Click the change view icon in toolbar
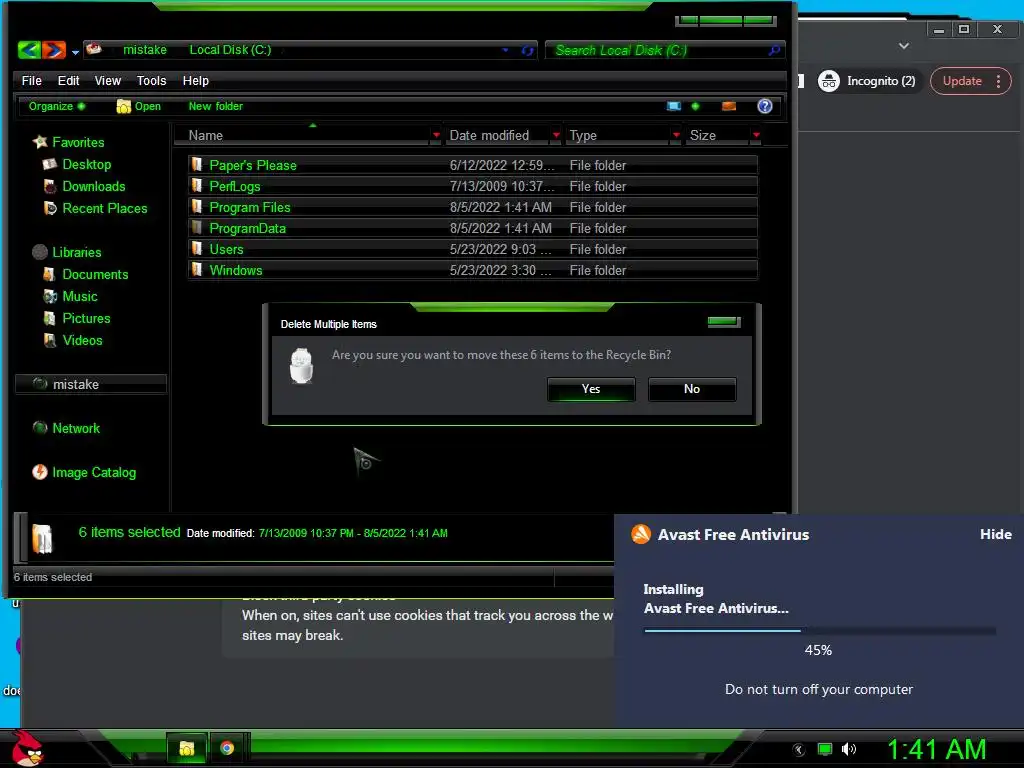The width and height of the screenshot is (1024, 768). 674,106
